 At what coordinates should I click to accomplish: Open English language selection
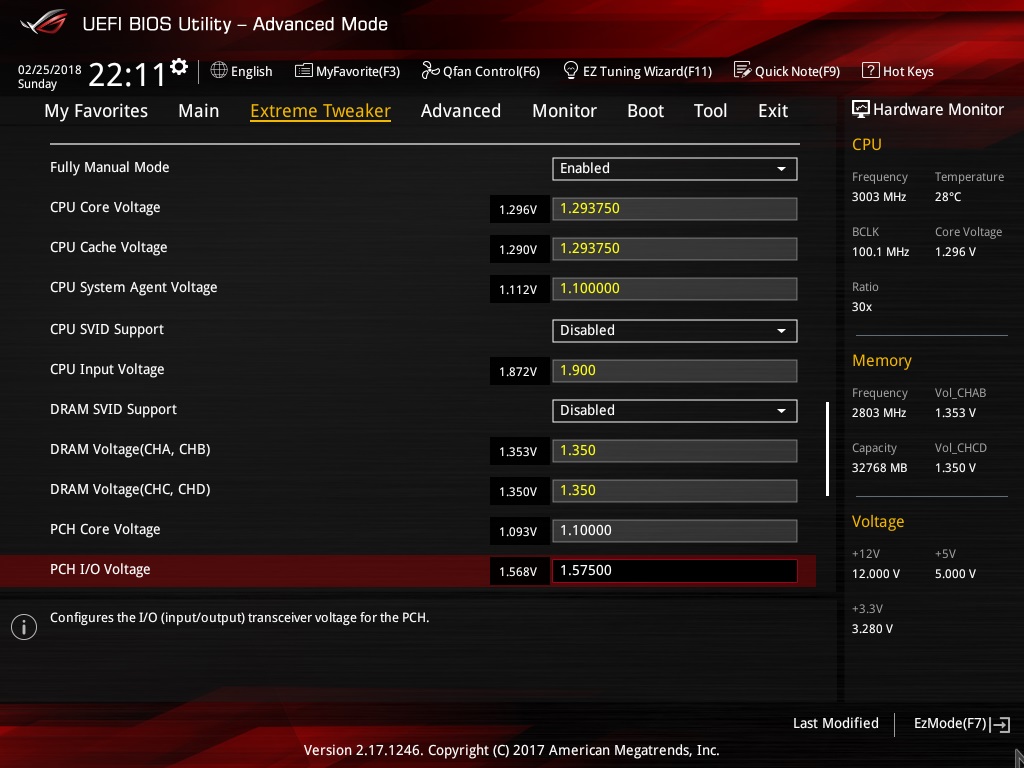coord(251,71)
